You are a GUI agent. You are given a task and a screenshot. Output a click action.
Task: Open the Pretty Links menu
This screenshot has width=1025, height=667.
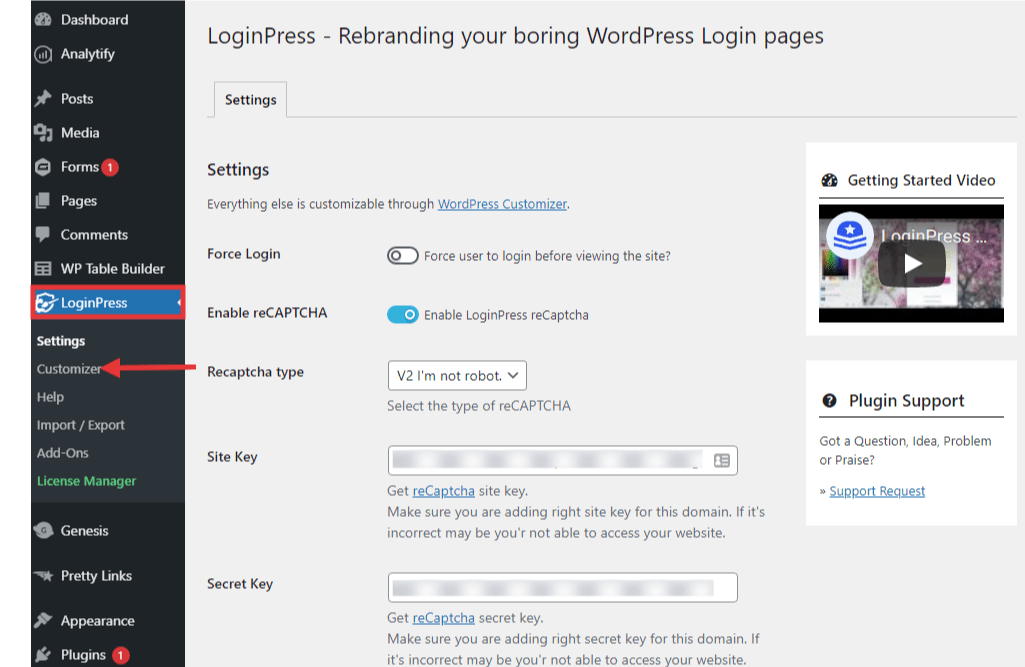[96, 576]
